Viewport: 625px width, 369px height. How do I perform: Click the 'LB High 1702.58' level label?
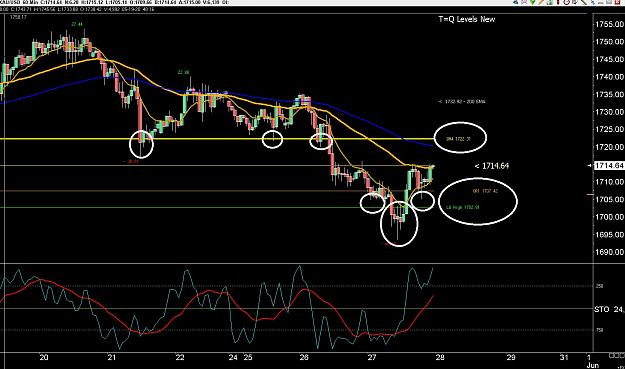tap(462, 207)
